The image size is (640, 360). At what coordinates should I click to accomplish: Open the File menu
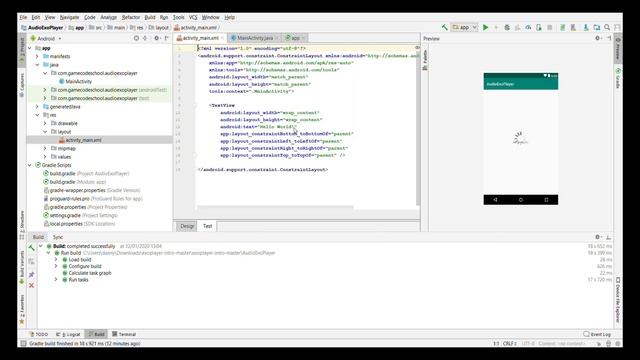23,17
